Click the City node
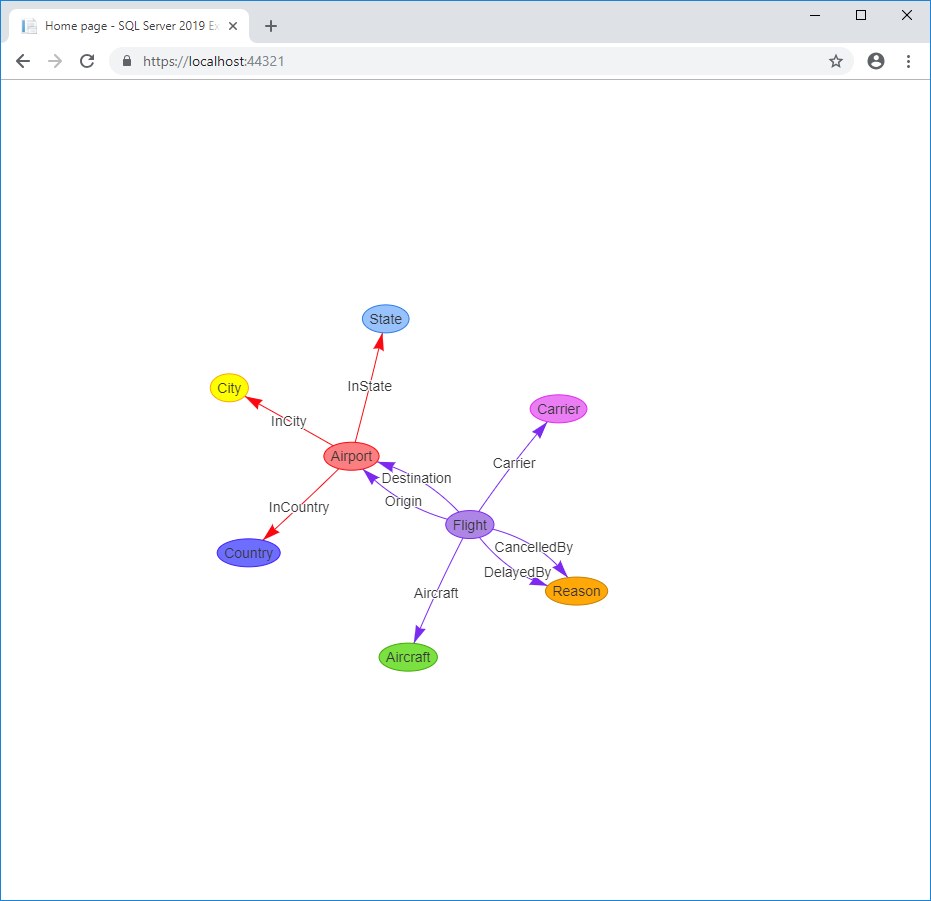Viewport: 931px width, 901px height. tap(229, 387)
